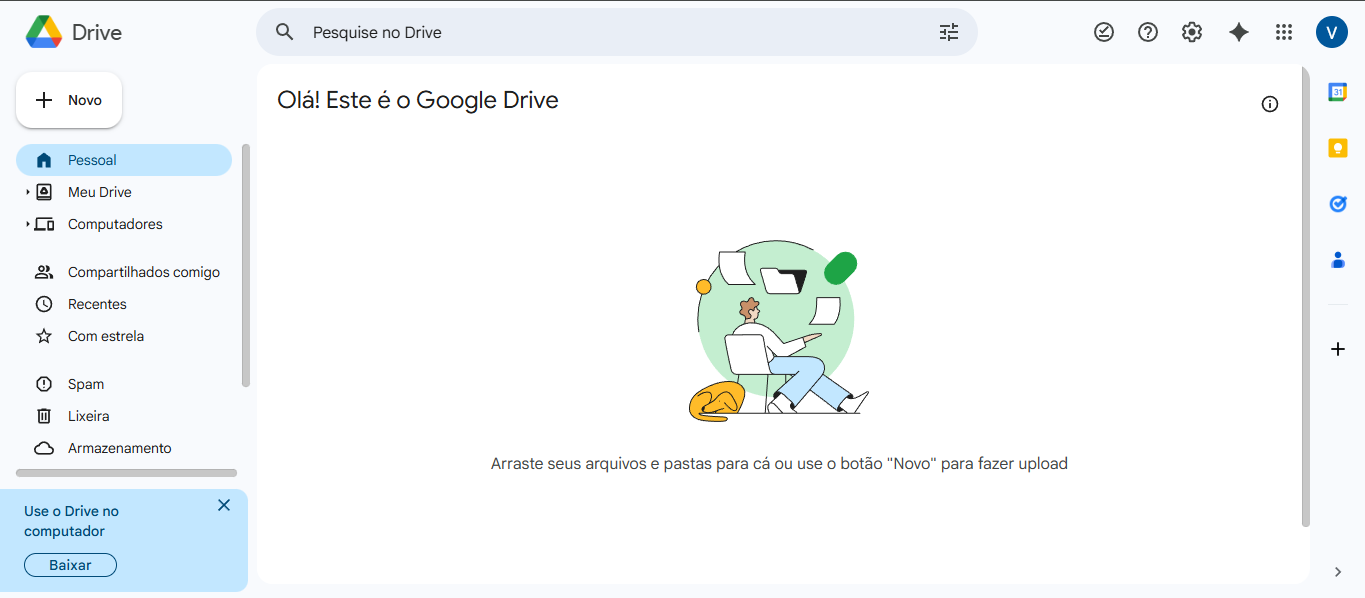Click the Novo button
The image size is (1365, 598).
pyautogui.click(x=69, y=100)
